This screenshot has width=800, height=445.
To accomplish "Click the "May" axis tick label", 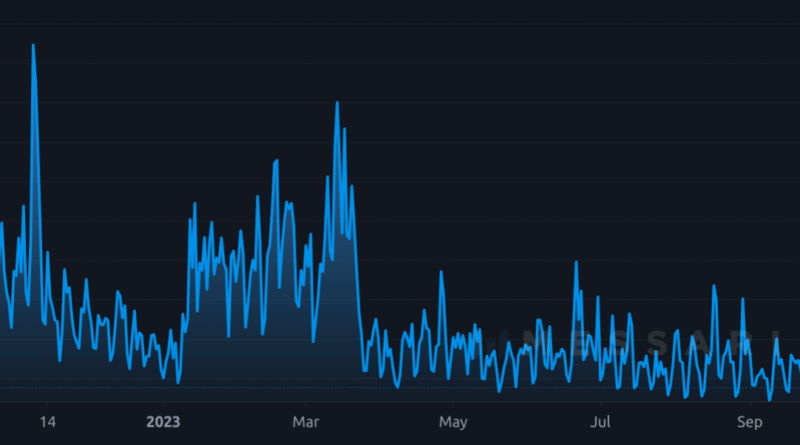I will tap(453, 421).
